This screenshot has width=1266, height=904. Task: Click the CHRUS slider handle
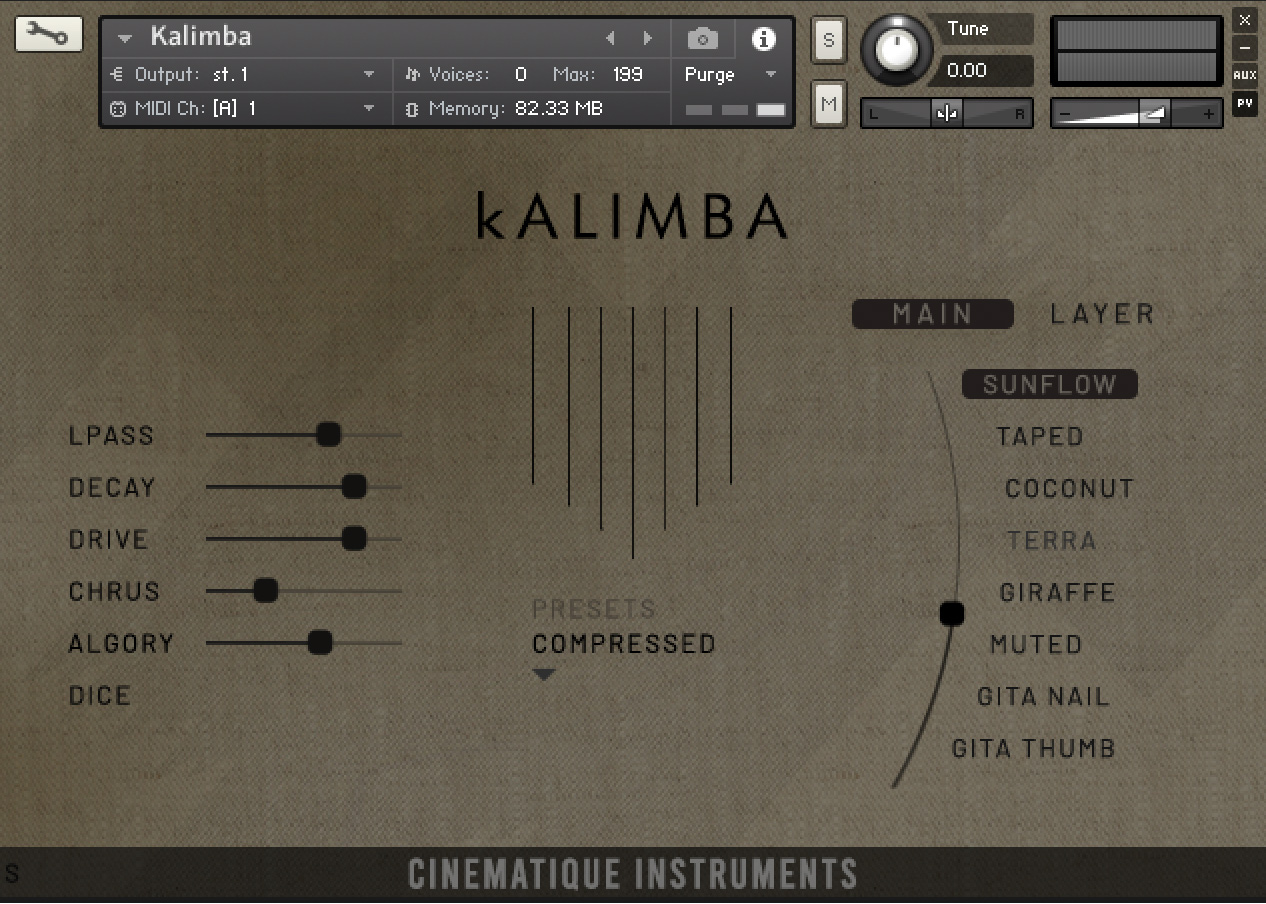pos(265,591)
